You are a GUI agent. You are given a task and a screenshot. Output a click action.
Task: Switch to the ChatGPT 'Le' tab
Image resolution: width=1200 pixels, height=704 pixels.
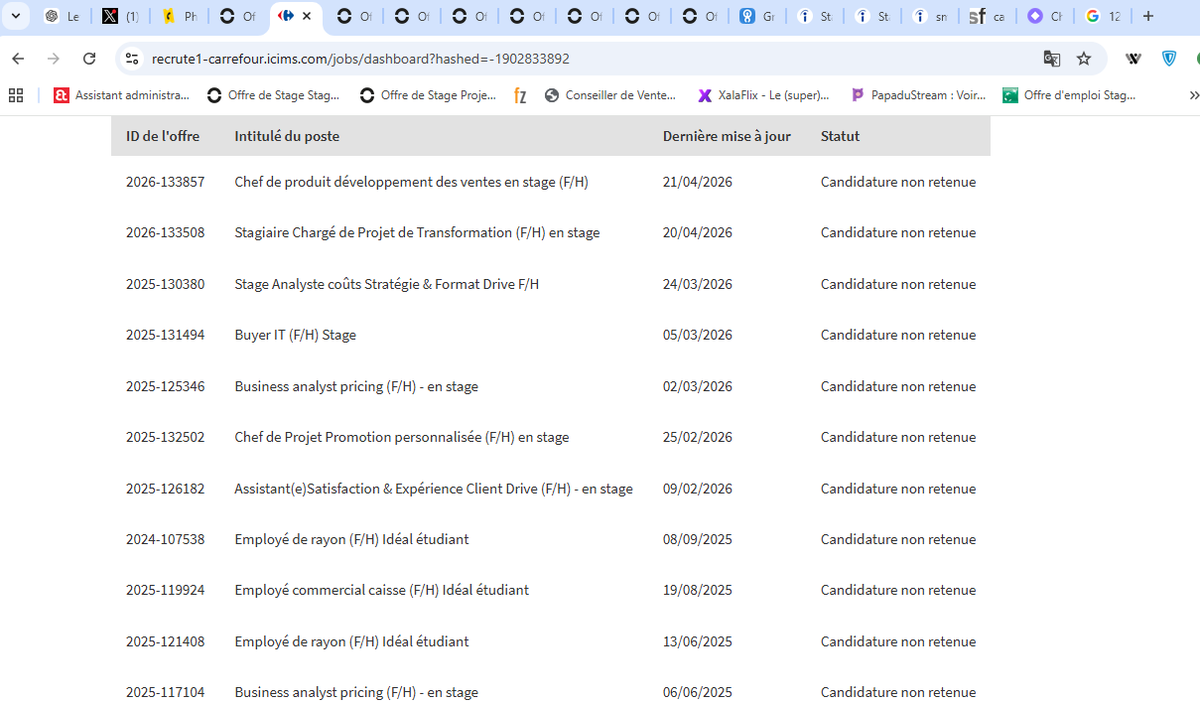(x=62, y=16)
